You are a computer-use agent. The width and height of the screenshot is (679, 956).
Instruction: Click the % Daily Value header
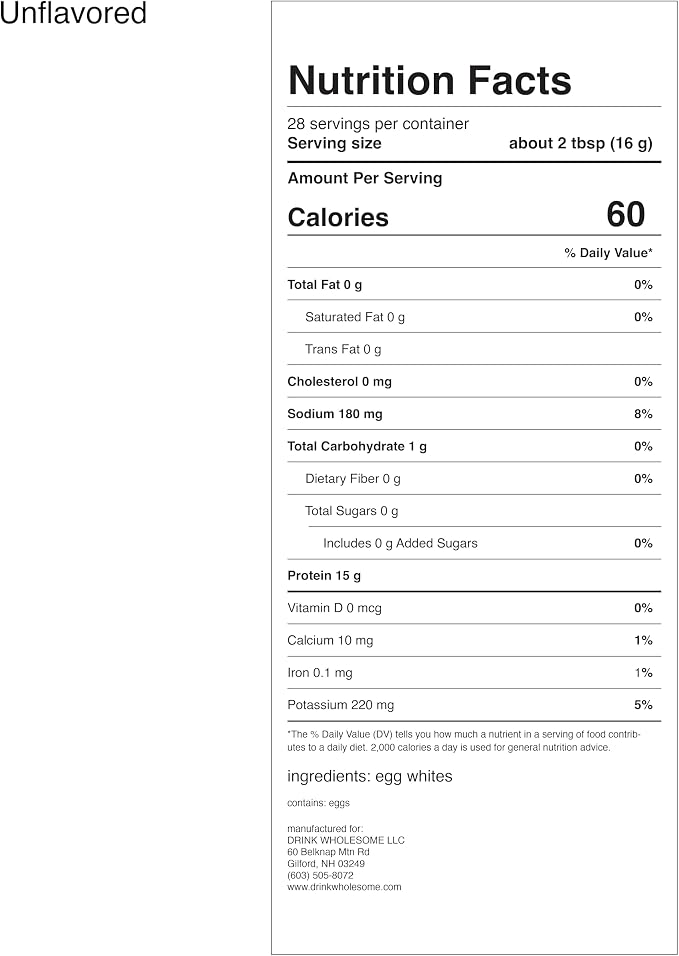pyautogui.click(x=608, y=252)
